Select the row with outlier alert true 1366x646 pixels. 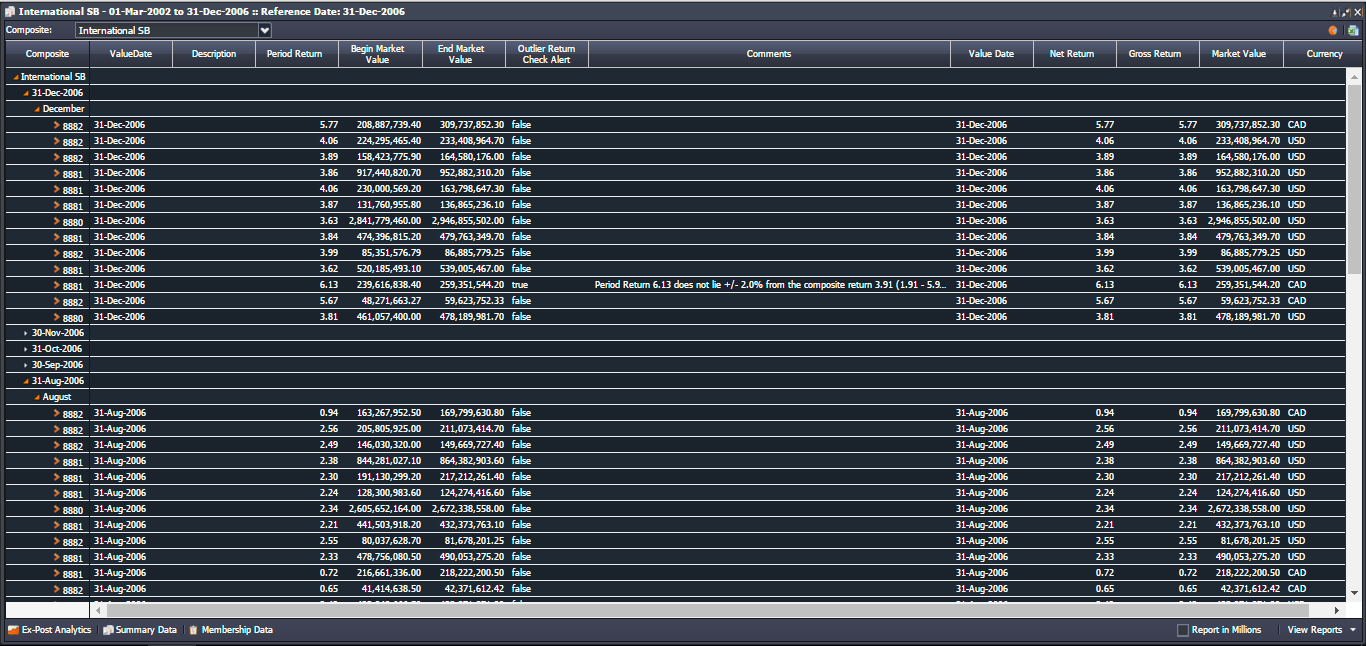[x=520, y=285]
